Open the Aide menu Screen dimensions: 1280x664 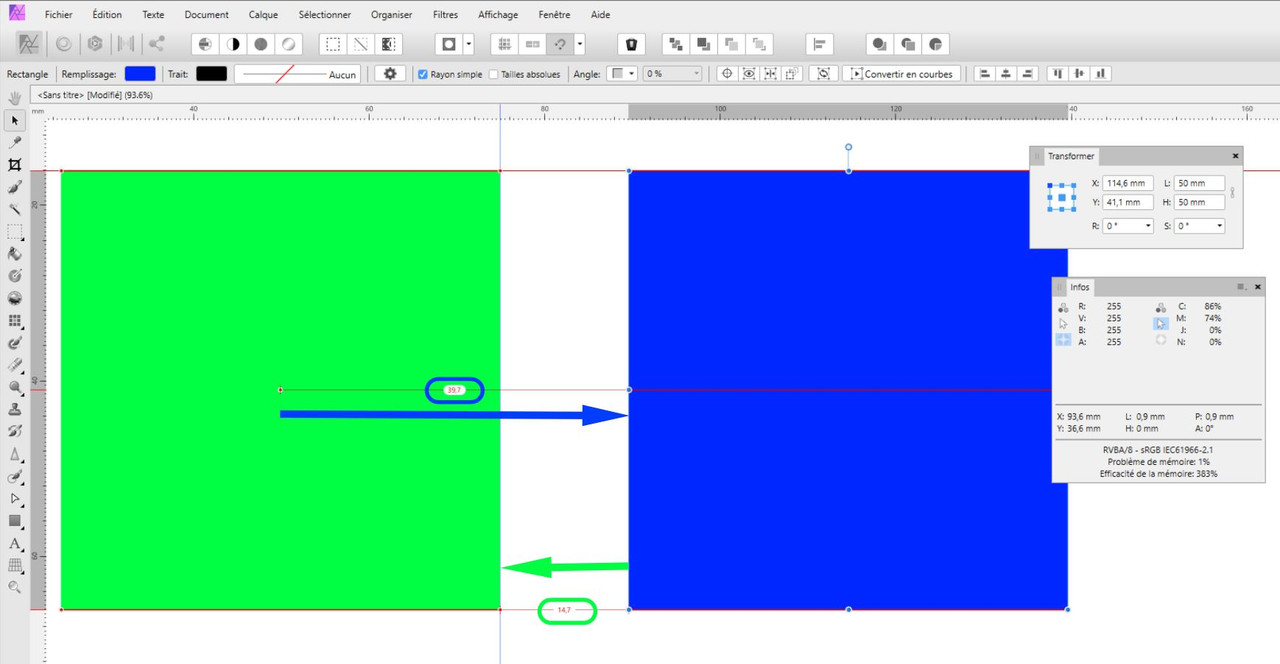(600, 15)
